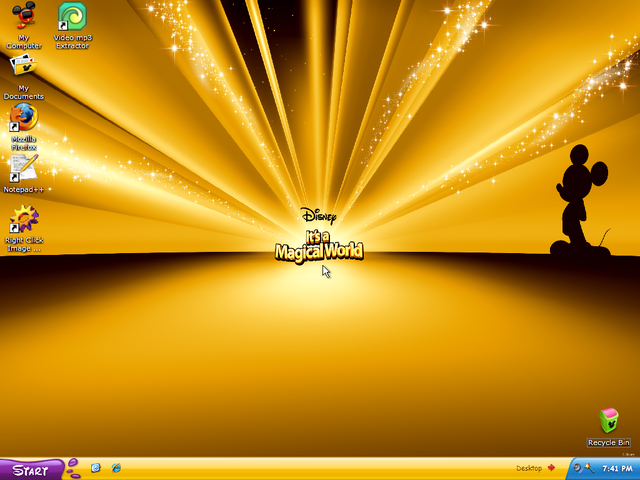Click the first Quick Launch icon next to Start
640x480 pixels.
96,468
